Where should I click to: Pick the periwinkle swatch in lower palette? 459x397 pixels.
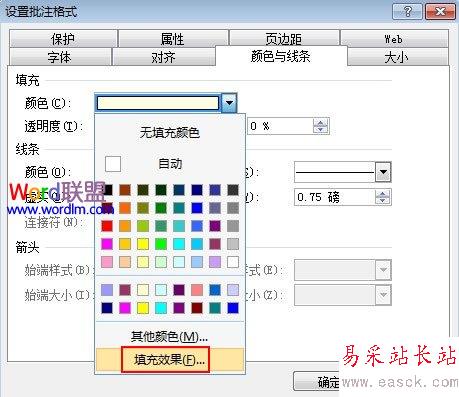point(107,290)
